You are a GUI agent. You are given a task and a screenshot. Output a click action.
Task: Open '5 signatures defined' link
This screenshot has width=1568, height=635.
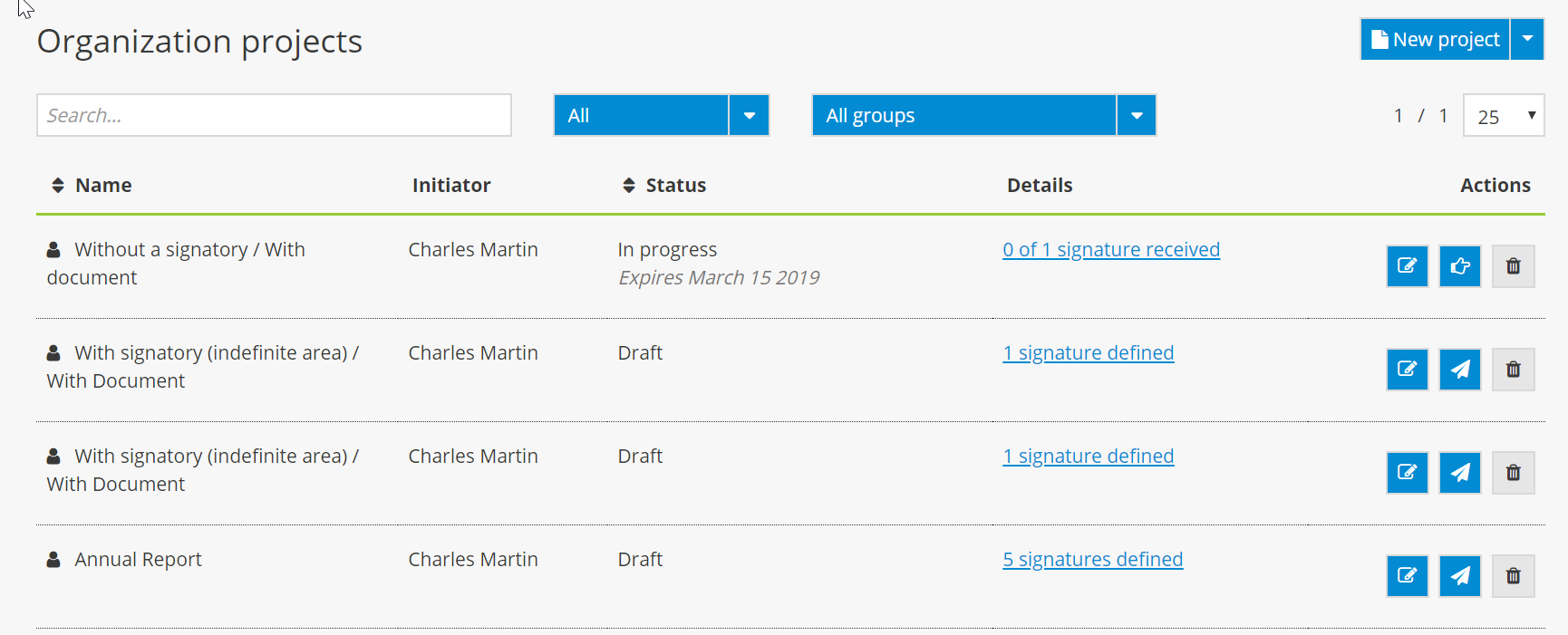pos(1092,559)
